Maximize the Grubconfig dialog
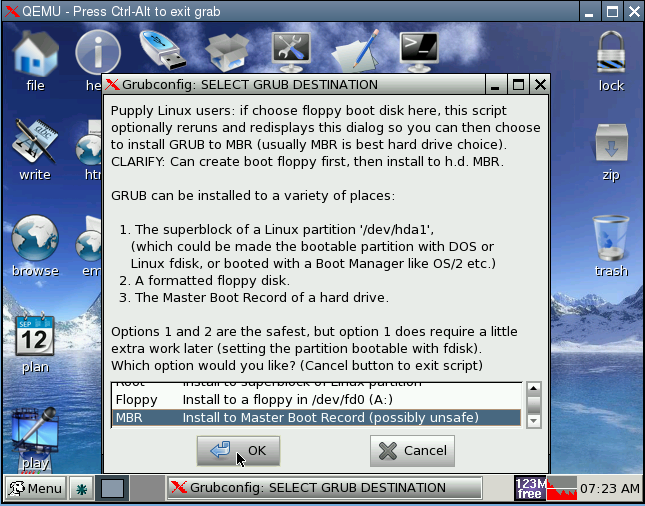The image size is (645, 506). (x=518, y=85)
